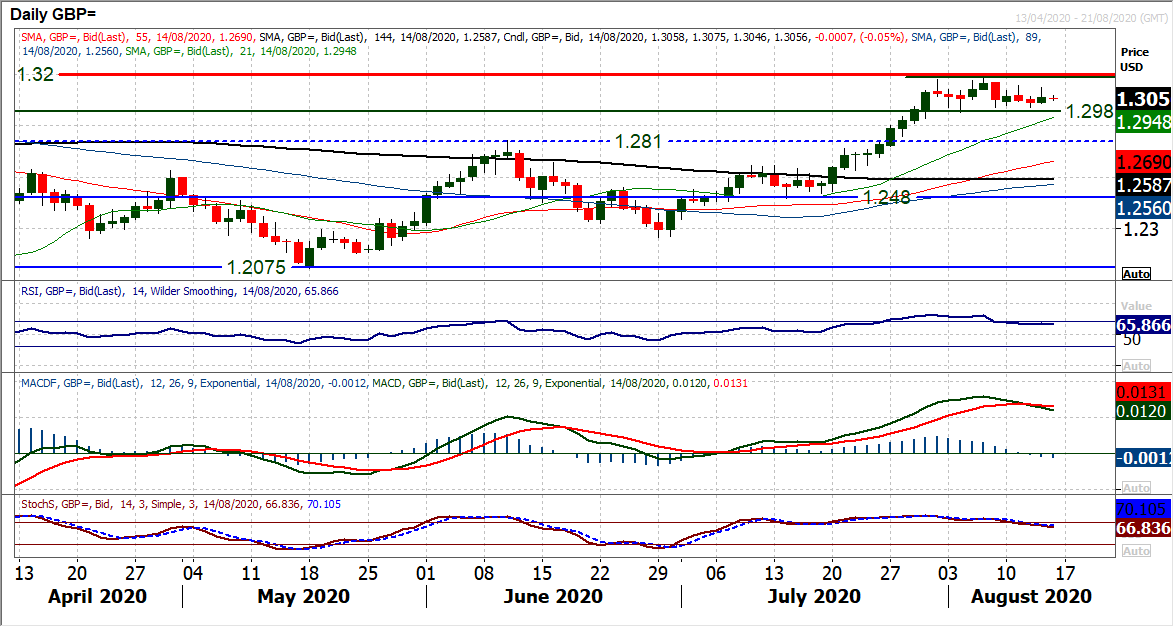
Task: Click the red 0.0131 MACD signal tag
Action: point(1144,391)
